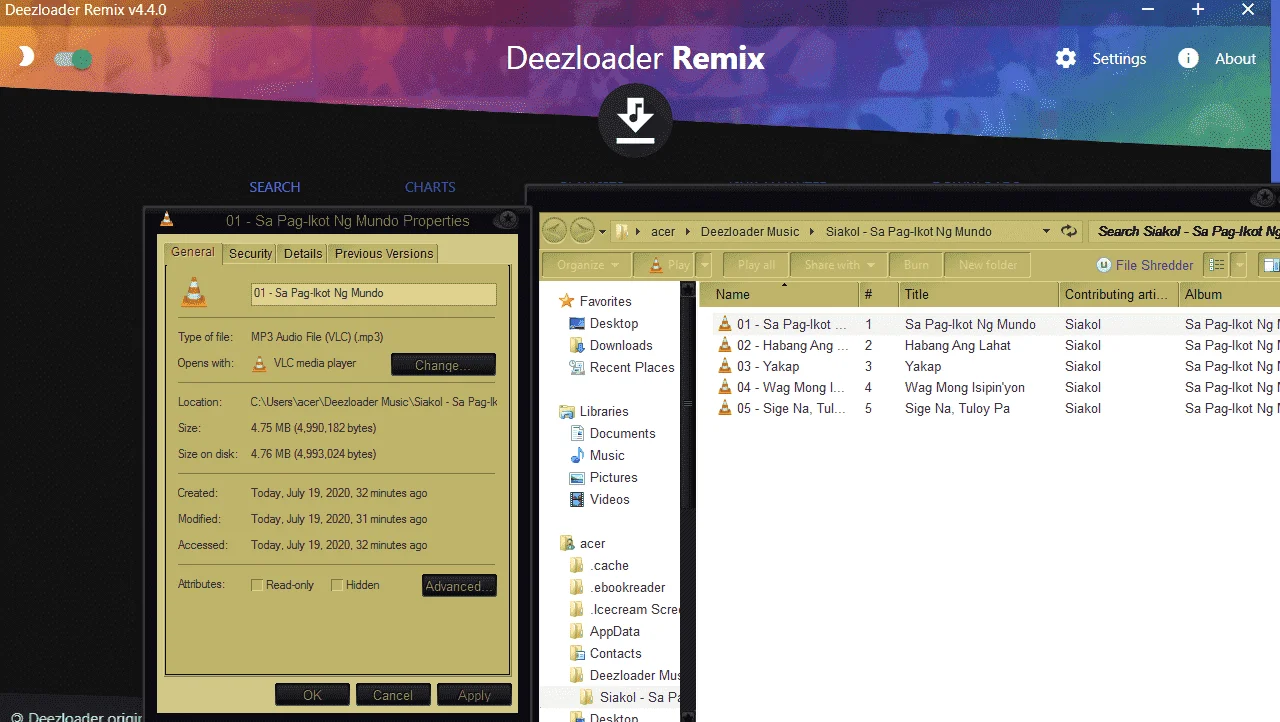The width and height of the screenshot is (1280, 722).
Task: Open Settings gear in Deezloader
Action: coord(1066,58)
